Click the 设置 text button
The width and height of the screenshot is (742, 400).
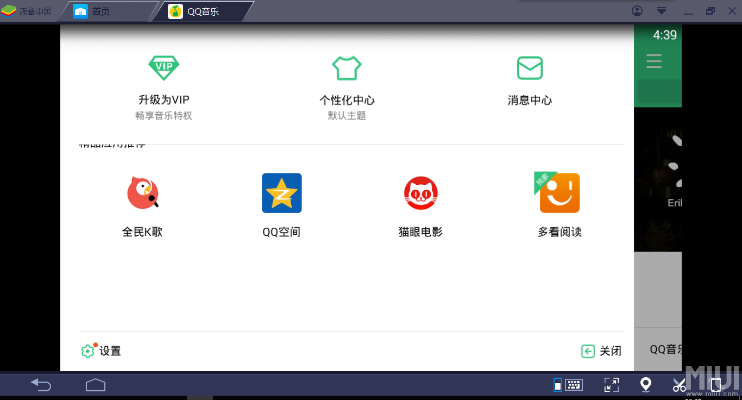(x=110, y=351)
